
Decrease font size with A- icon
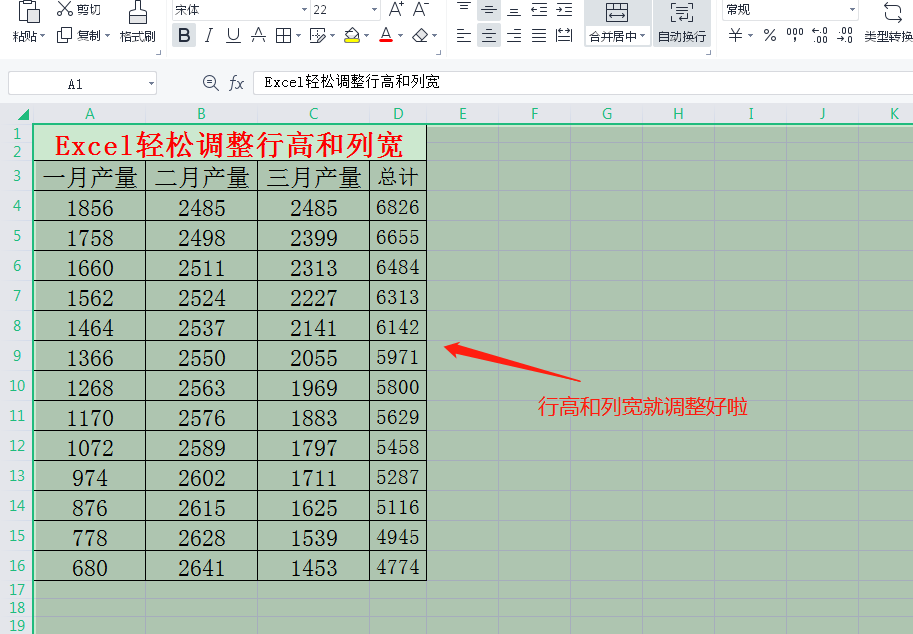click(420, 9)
